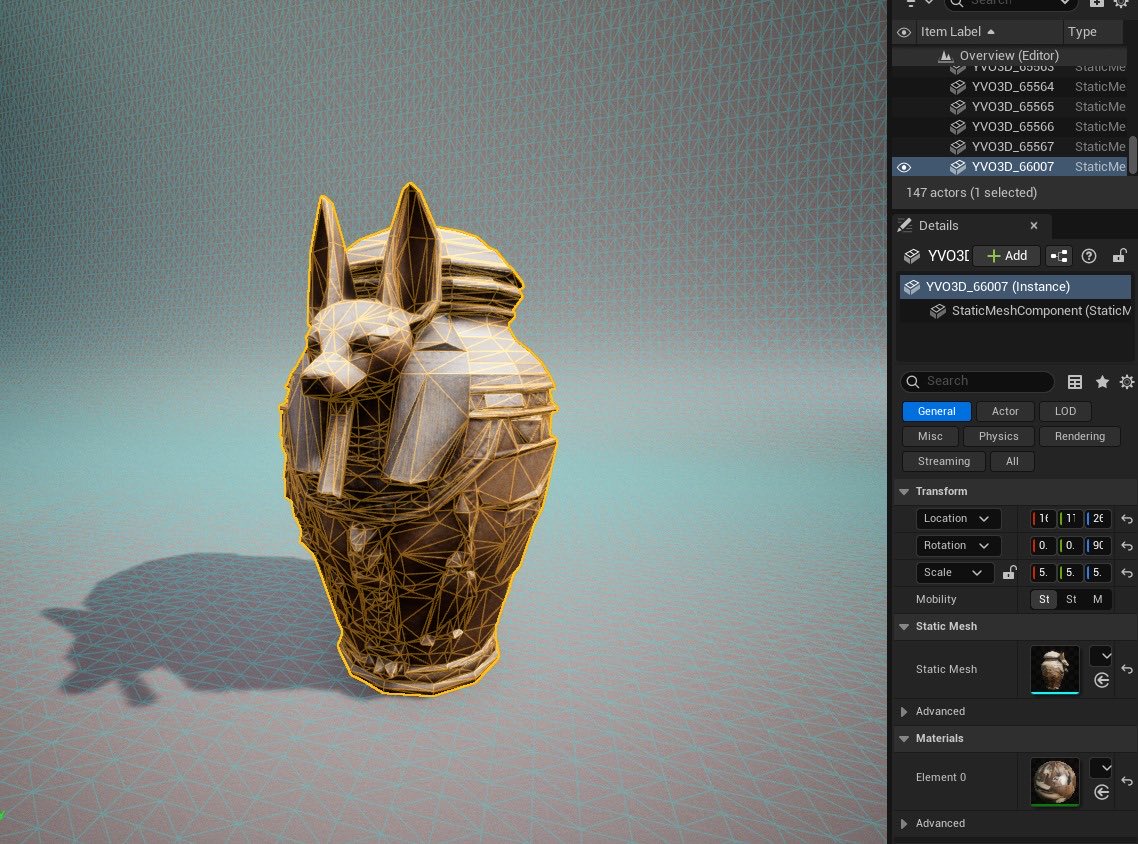
Task: Reset Element 0 material to default arrow
Action: coord(1126,781)
